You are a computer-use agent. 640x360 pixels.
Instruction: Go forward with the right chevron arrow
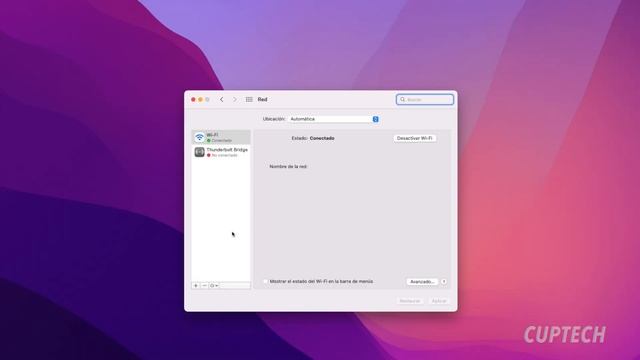pos(235,100)
